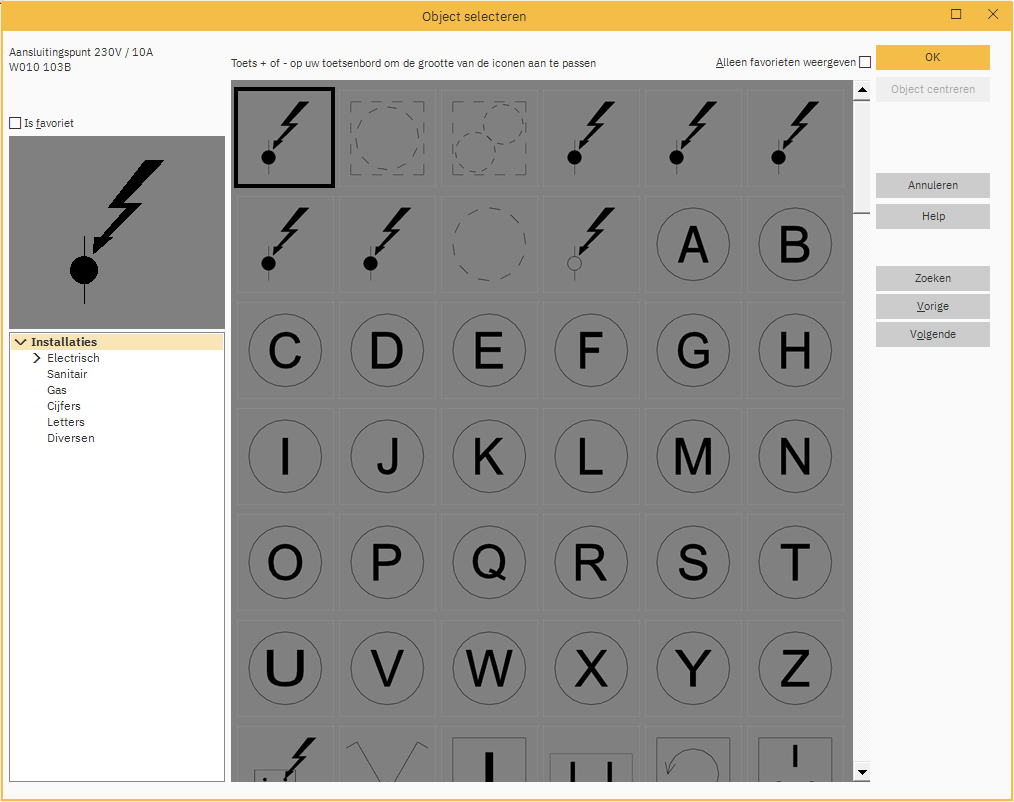Confirm selection with OK button

pos(932,57)
